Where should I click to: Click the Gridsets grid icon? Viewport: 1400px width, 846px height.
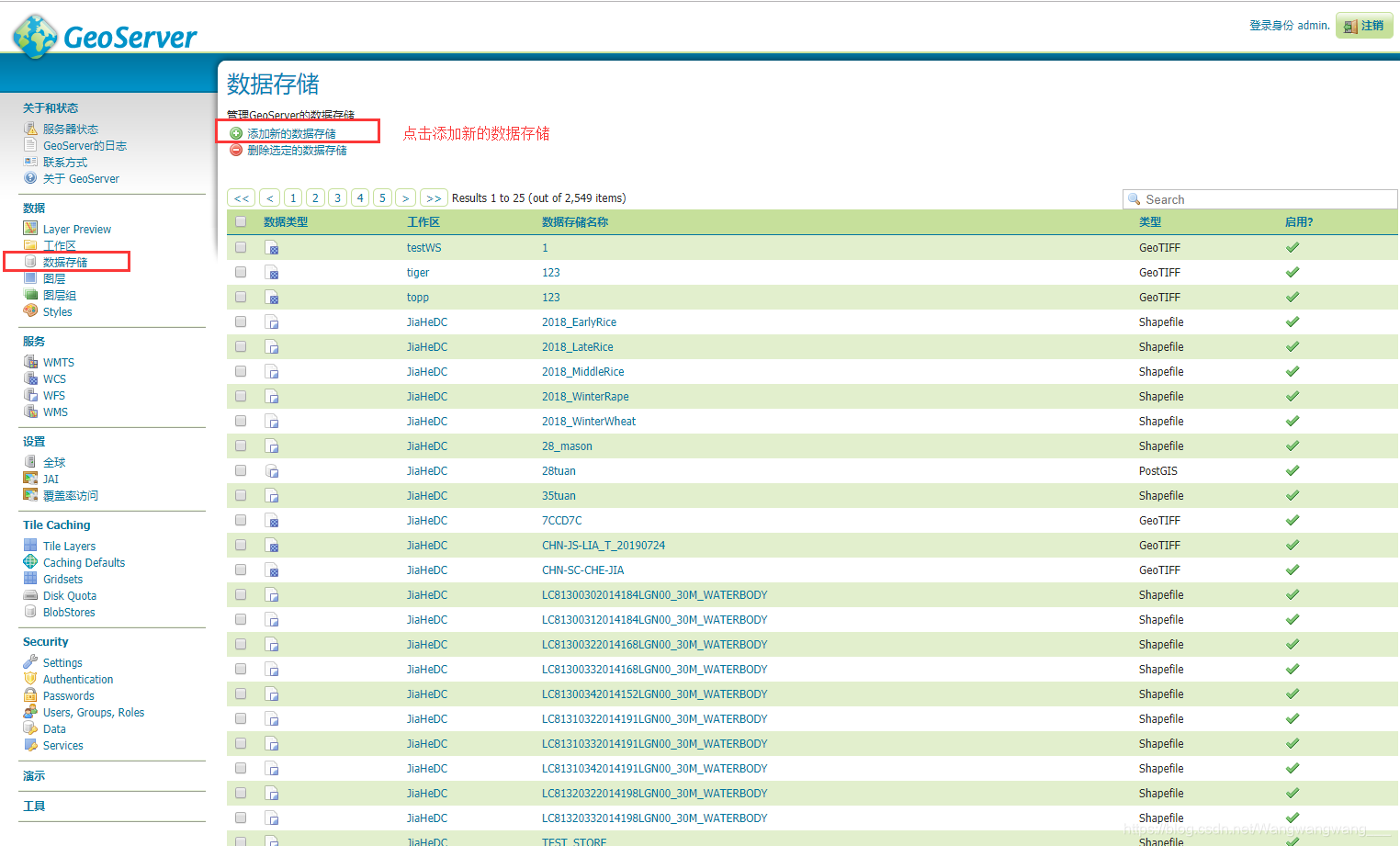[x=30, y=579]
